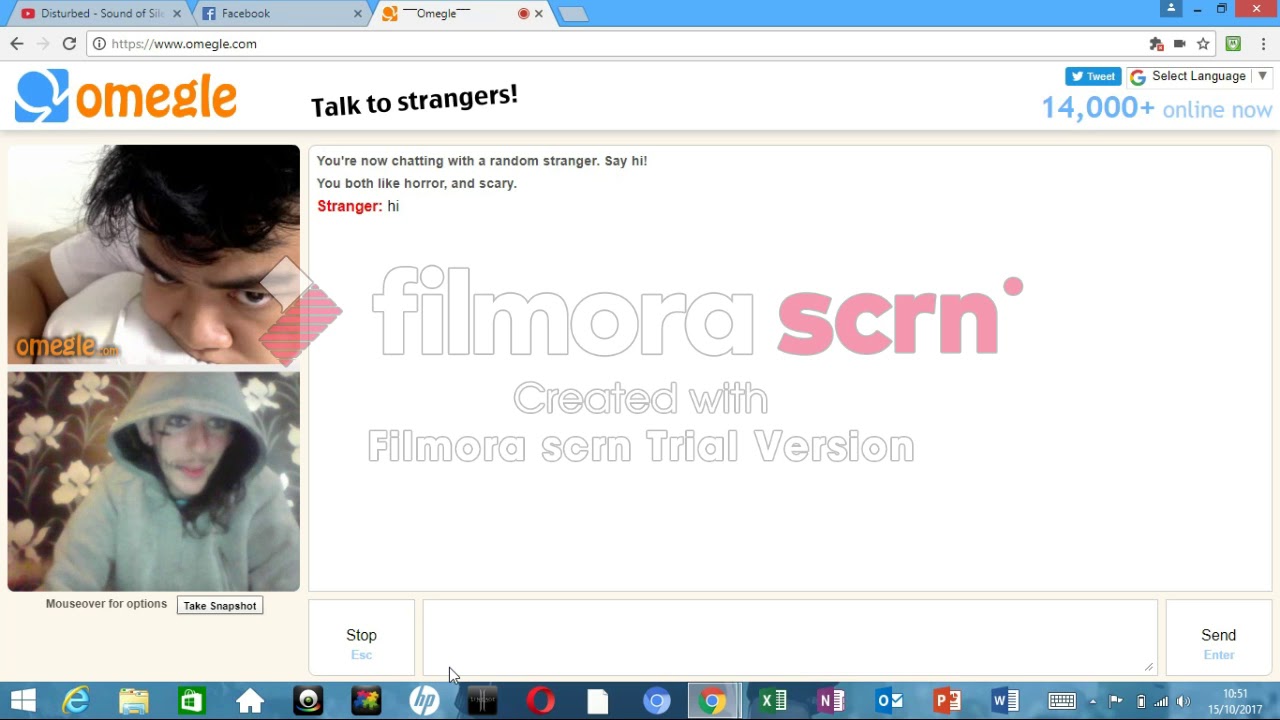
Task: Click the battery icon in system tray
Action: (1141, 701)
